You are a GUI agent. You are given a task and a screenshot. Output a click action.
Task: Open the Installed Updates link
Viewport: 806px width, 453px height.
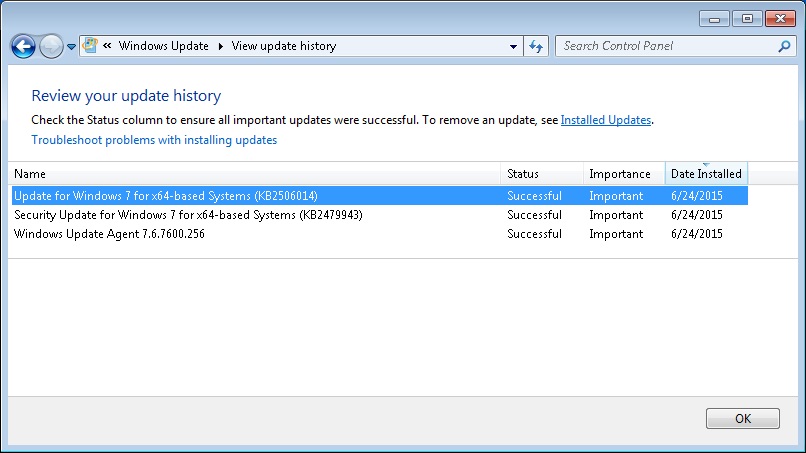point(606,120)
